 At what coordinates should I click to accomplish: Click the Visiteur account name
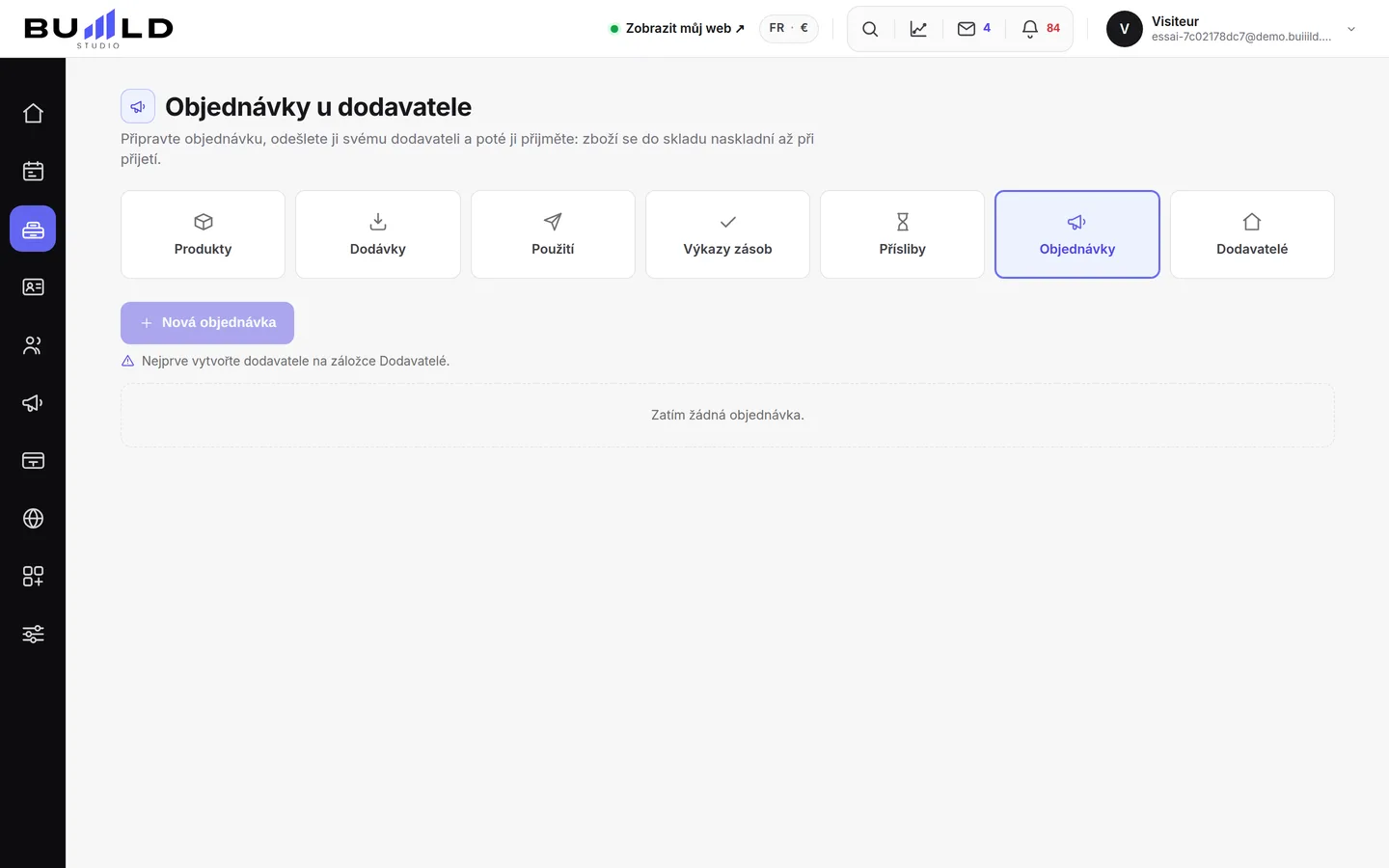coord(1175,21)
